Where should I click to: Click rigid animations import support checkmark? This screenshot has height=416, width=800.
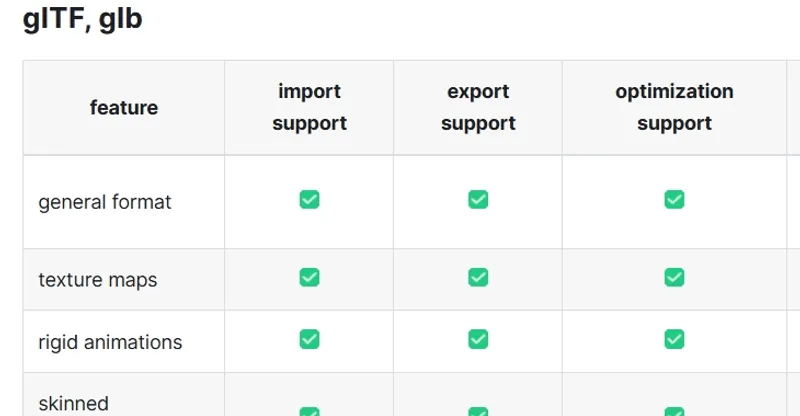tap(309, 339)
